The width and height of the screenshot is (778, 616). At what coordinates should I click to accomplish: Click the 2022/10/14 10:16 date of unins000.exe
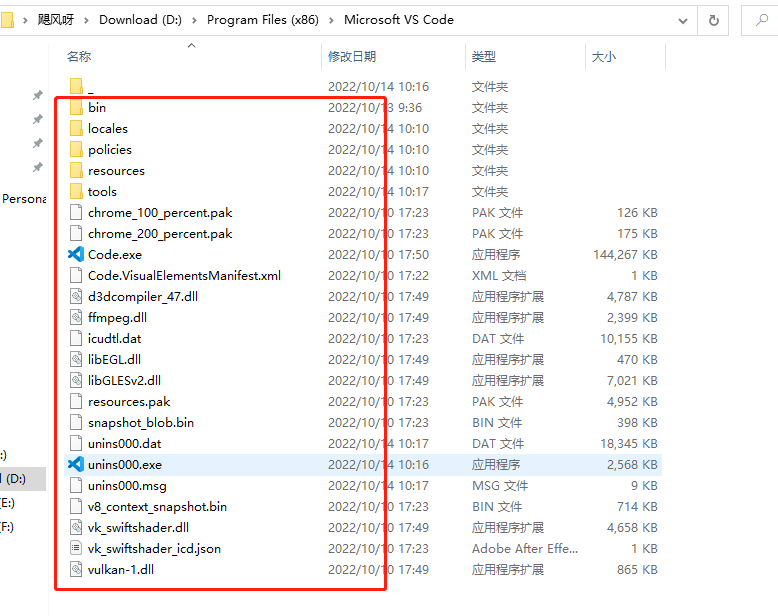(378, 464)
